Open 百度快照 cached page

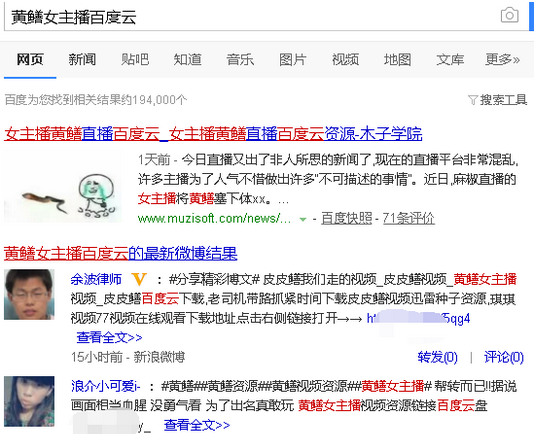pos(346,218)
